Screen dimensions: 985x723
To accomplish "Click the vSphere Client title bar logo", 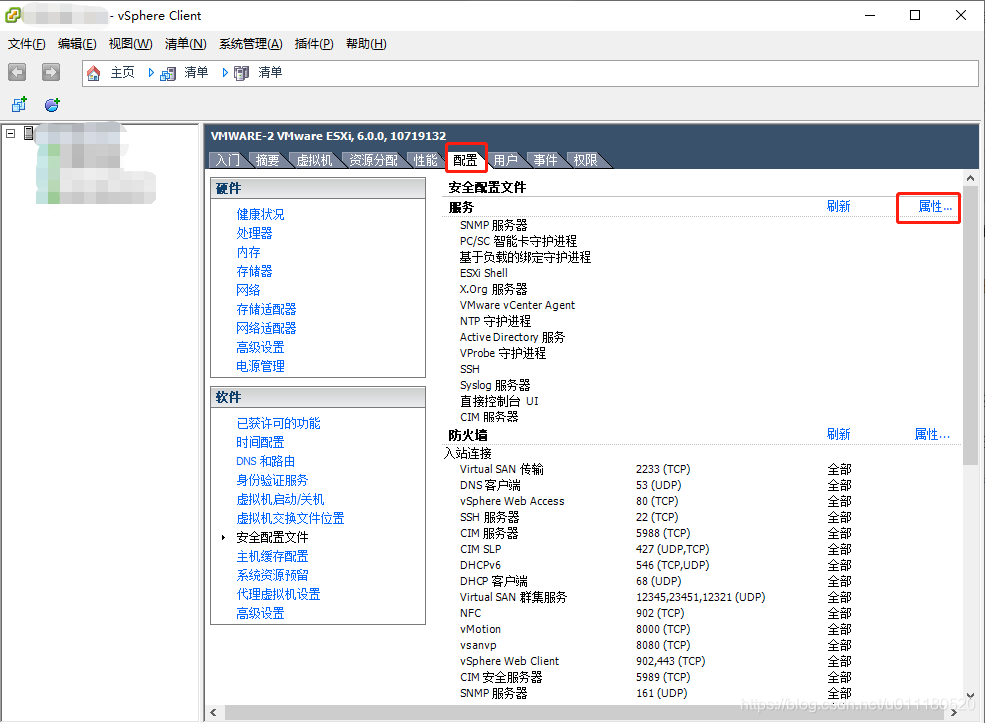I will click(x=13, y=14).
